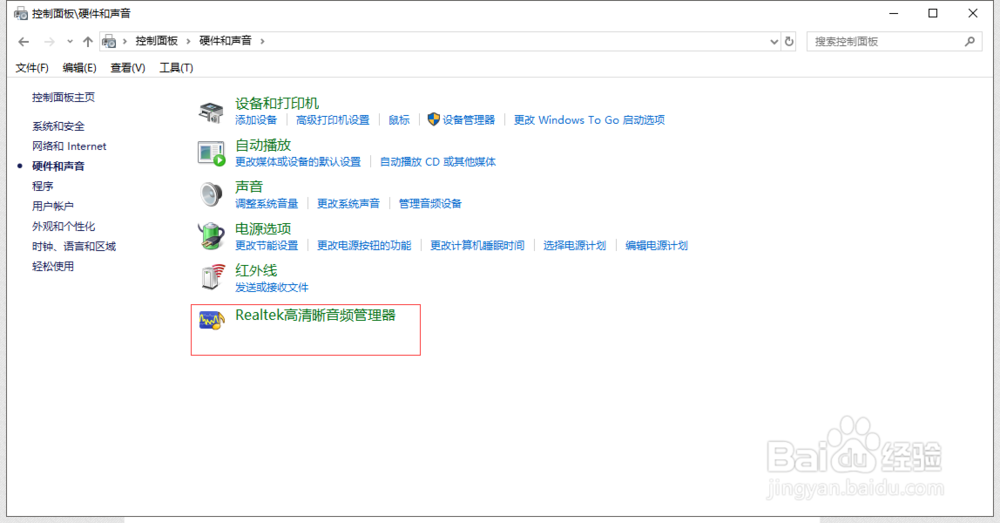Open 用户帐户 category

(53, 206)
